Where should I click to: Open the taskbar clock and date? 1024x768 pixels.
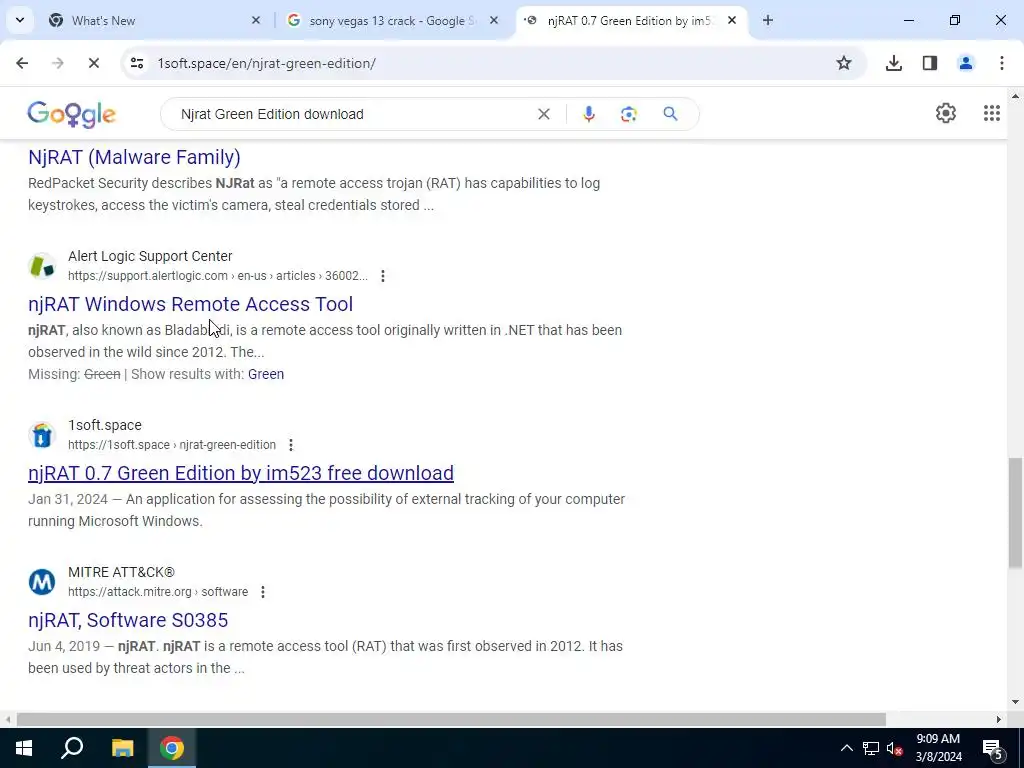click(938, 748)
